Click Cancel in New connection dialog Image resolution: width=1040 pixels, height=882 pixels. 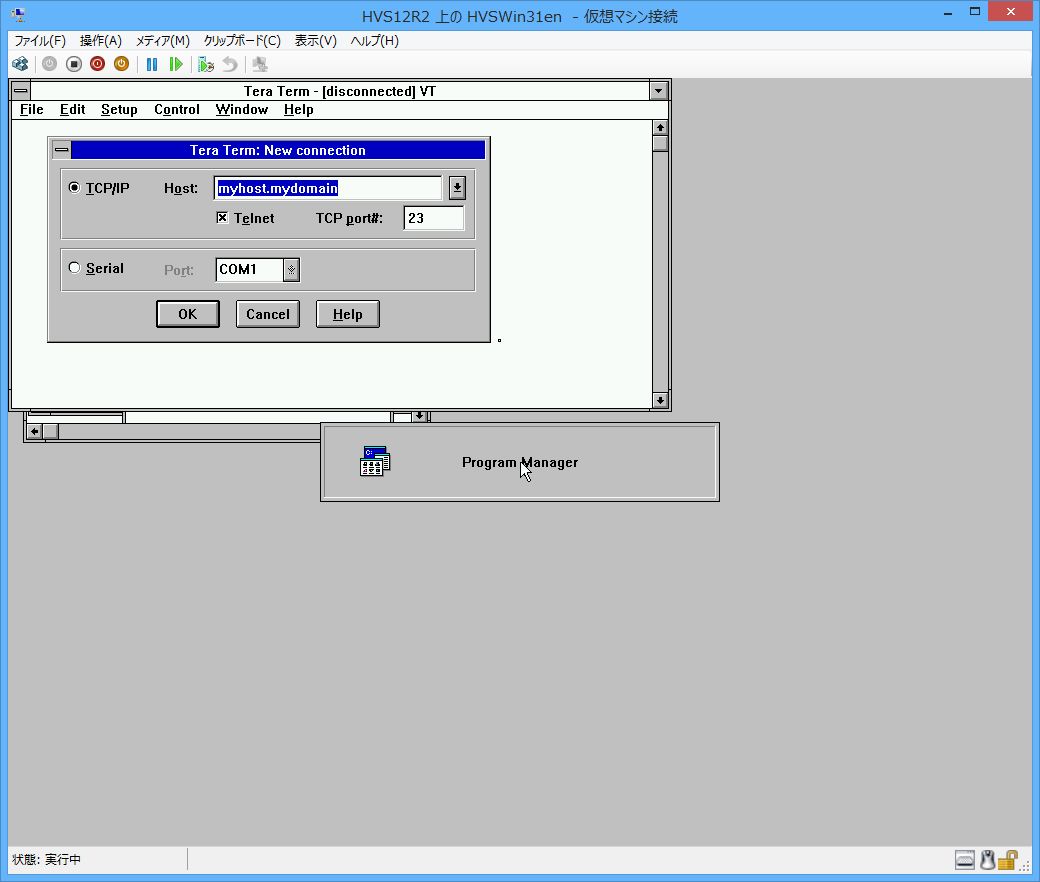point(268,314)
